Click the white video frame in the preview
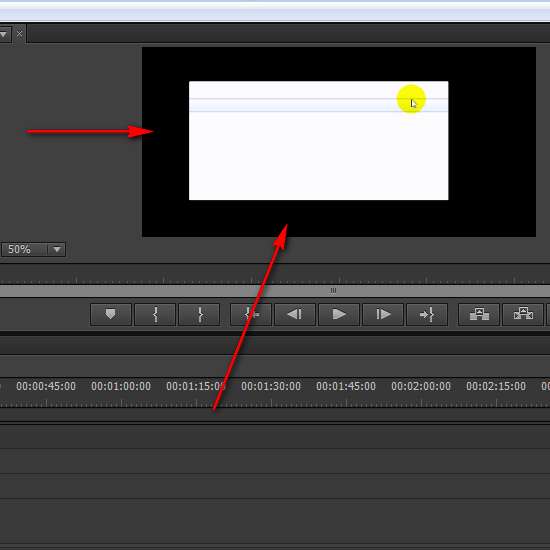Image resolution: width=550 pixels, height=550 pixels. click(x=318, y=141)
